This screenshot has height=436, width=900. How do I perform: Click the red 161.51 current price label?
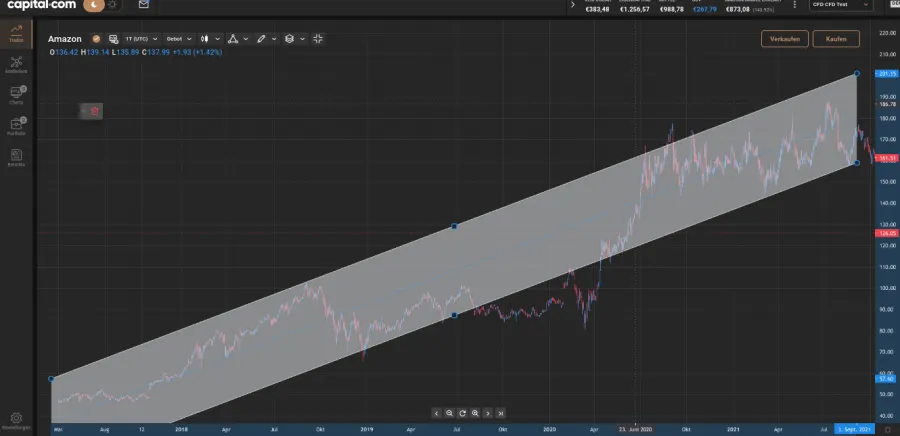pyautogui.click(x=887, y=158)
